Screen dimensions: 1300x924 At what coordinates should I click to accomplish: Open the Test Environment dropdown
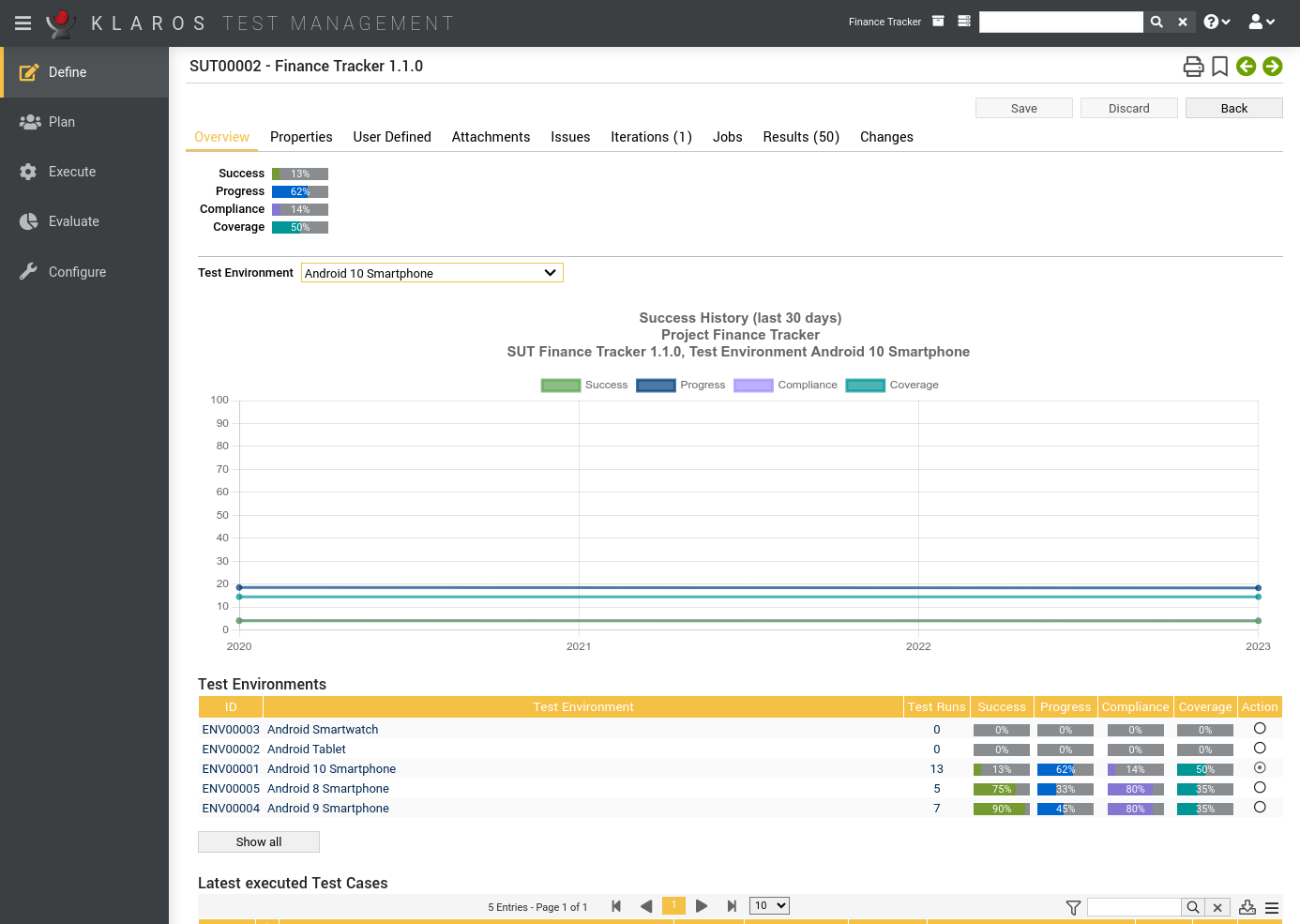pyautogui.click(x=431, y=273)
